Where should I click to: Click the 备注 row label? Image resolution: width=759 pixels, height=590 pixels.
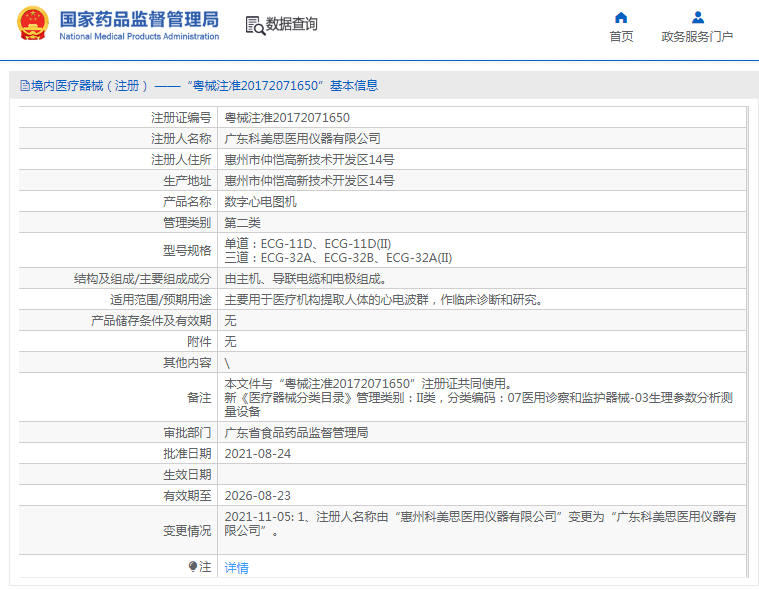[199, 398]
